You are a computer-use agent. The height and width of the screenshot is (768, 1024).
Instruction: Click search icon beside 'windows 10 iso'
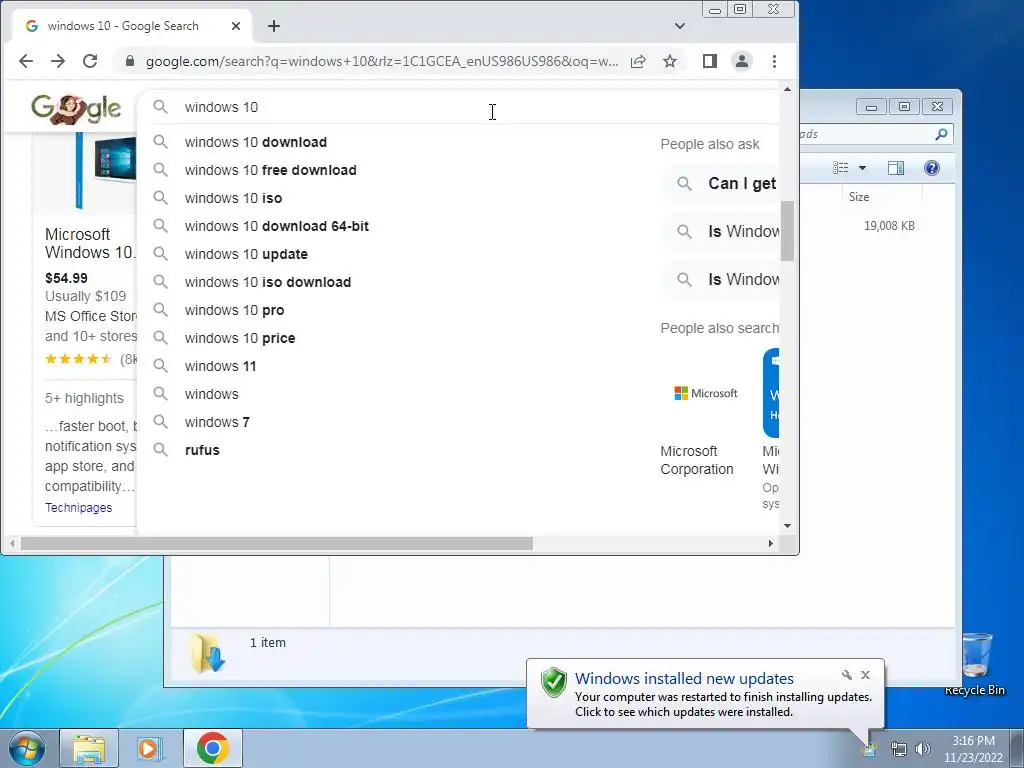(x=161, y=198)
